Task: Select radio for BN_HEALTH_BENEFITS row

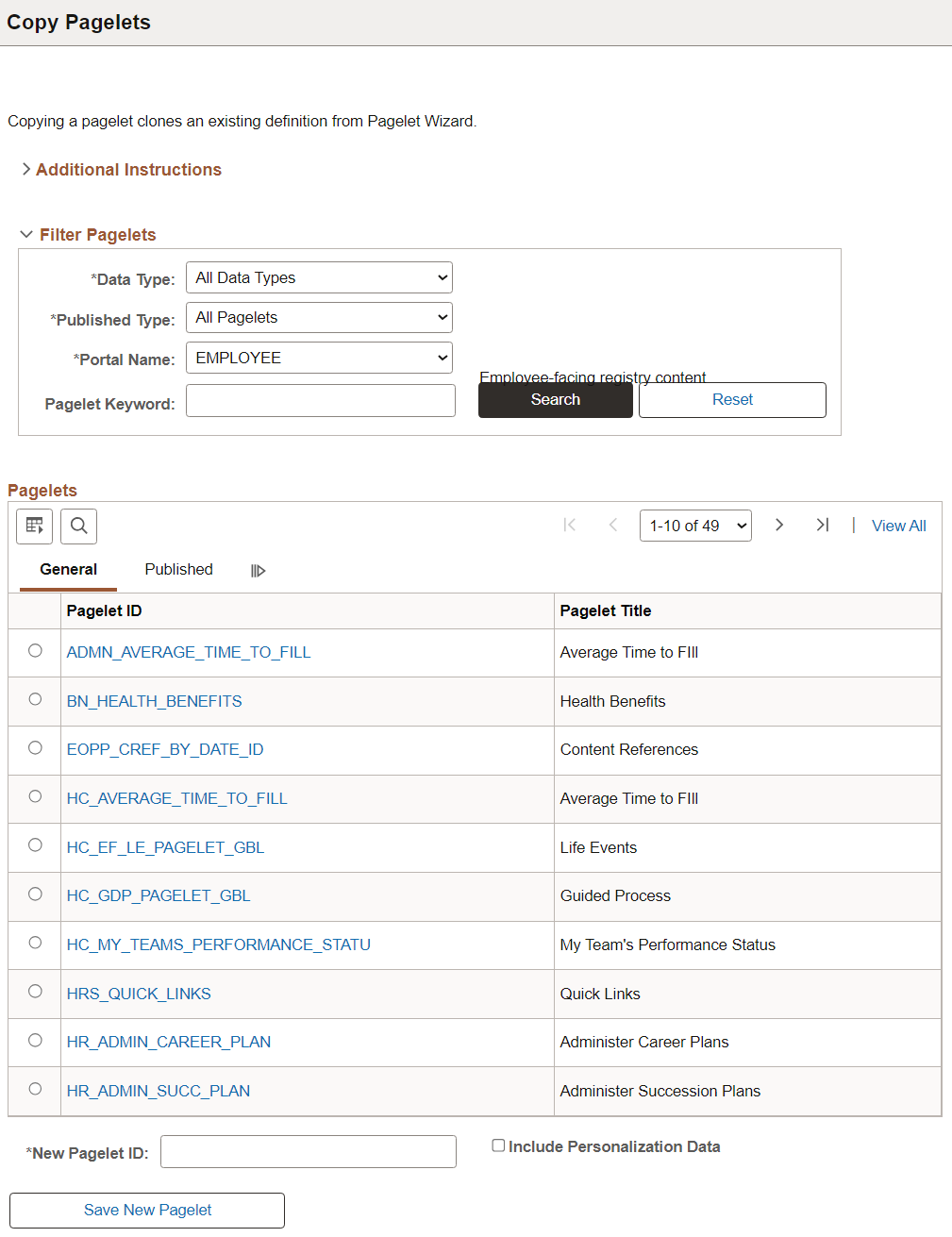Action: click(35, 699)
